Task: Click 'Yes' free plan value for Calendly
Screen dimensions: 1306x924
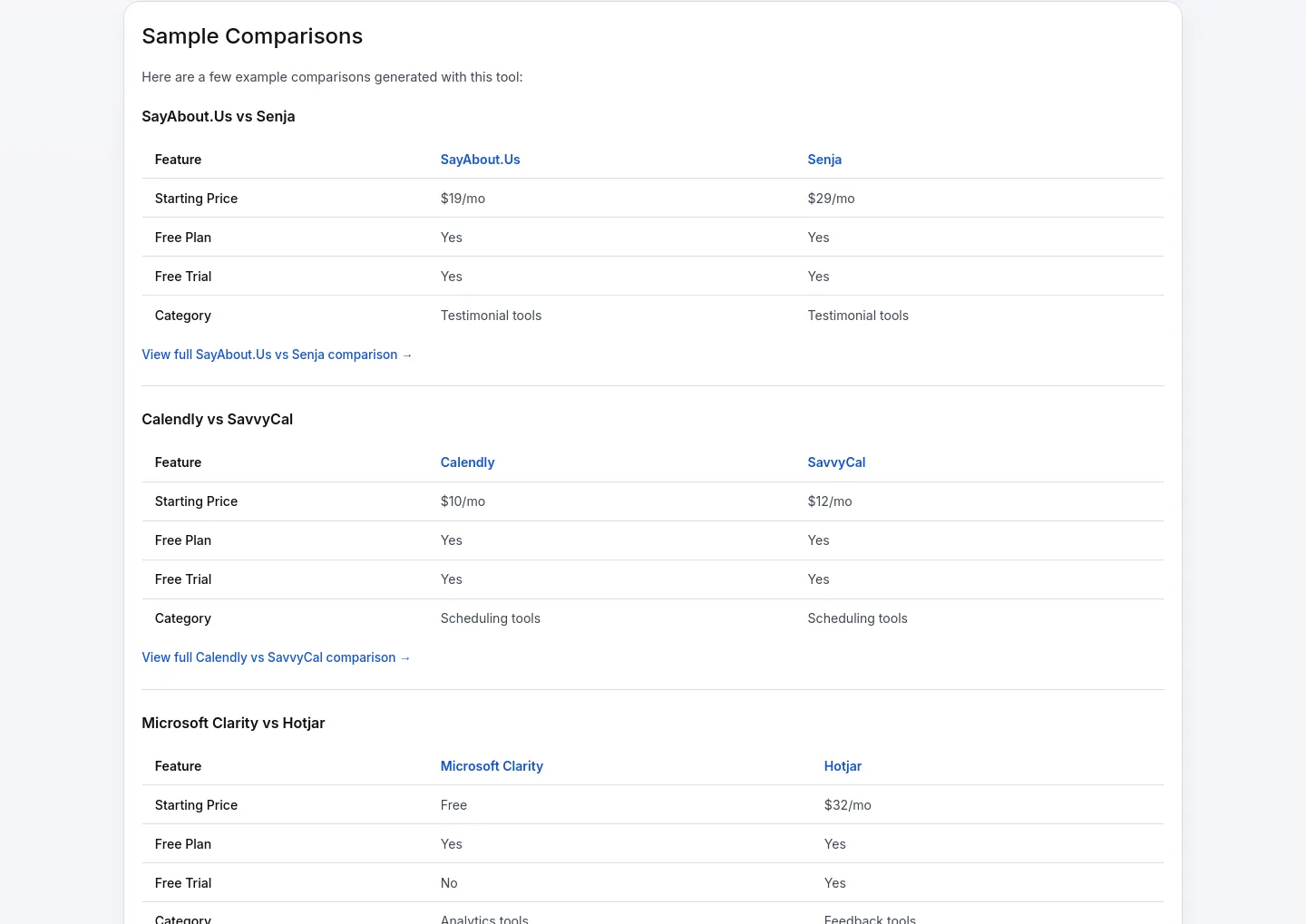Action: 451,540
